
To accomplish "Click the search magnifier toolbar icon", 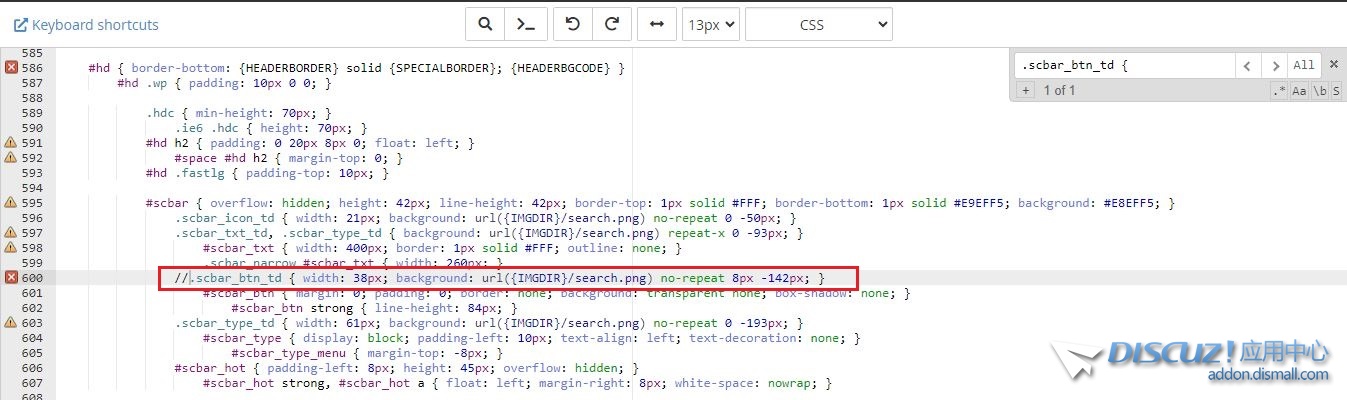I will [485, 24].
